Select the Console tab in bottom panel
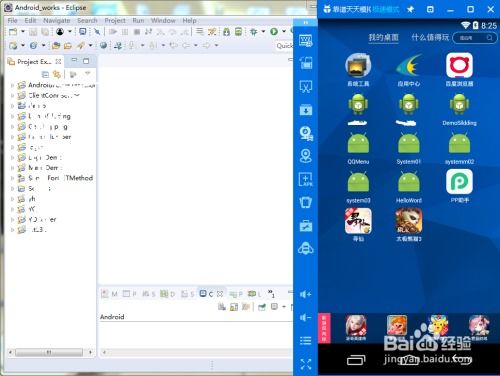The height and width of the screenshot is (376, 500). tap(211, 294)
